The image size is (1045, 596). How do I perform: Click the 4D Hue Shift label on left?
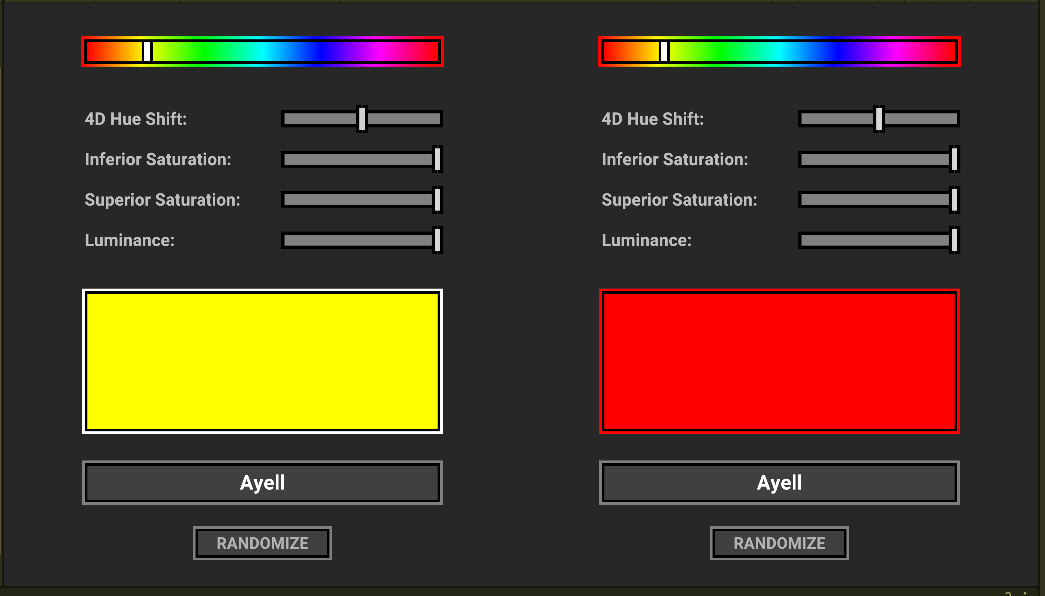click(x=136, y=118)
